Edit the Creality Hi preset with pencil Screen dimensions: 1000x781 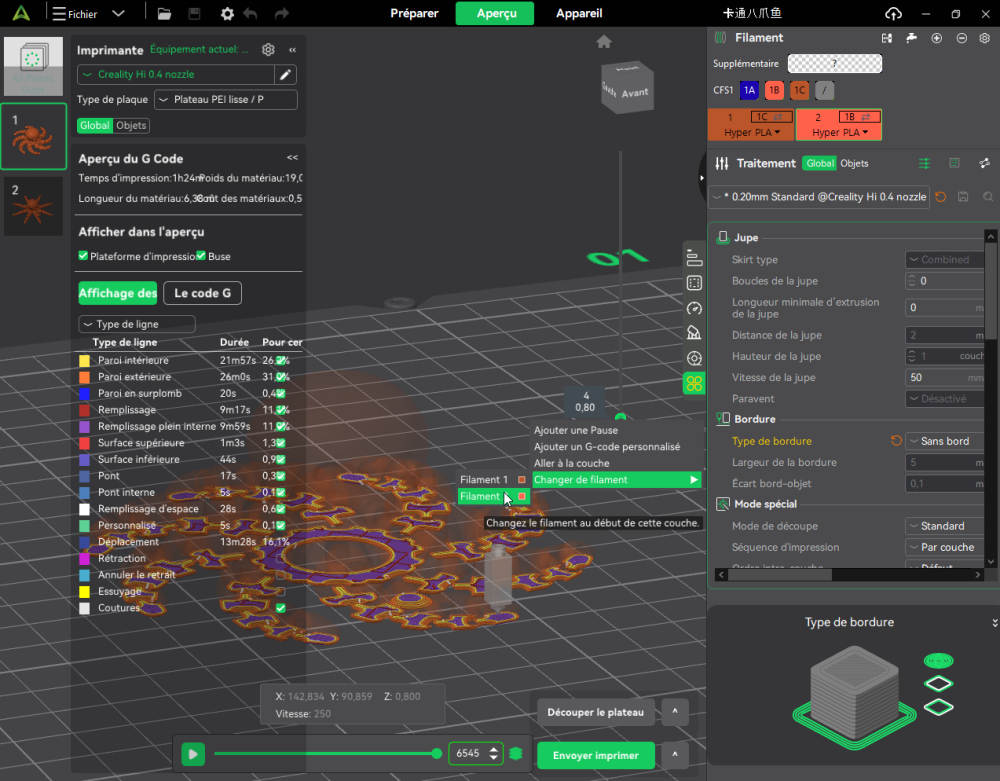point(286,75)
